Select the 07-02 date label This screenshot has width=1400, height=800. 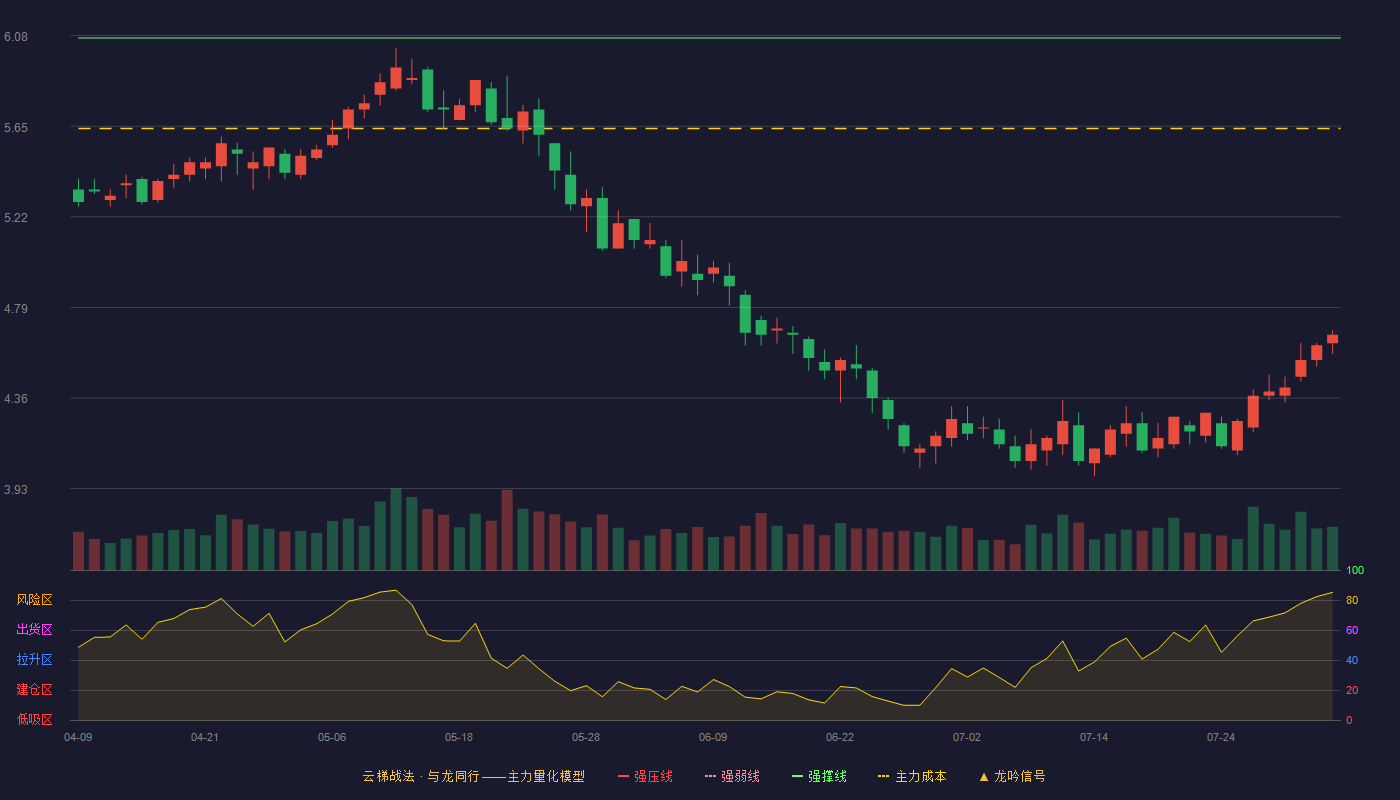(x=967, y=737)
